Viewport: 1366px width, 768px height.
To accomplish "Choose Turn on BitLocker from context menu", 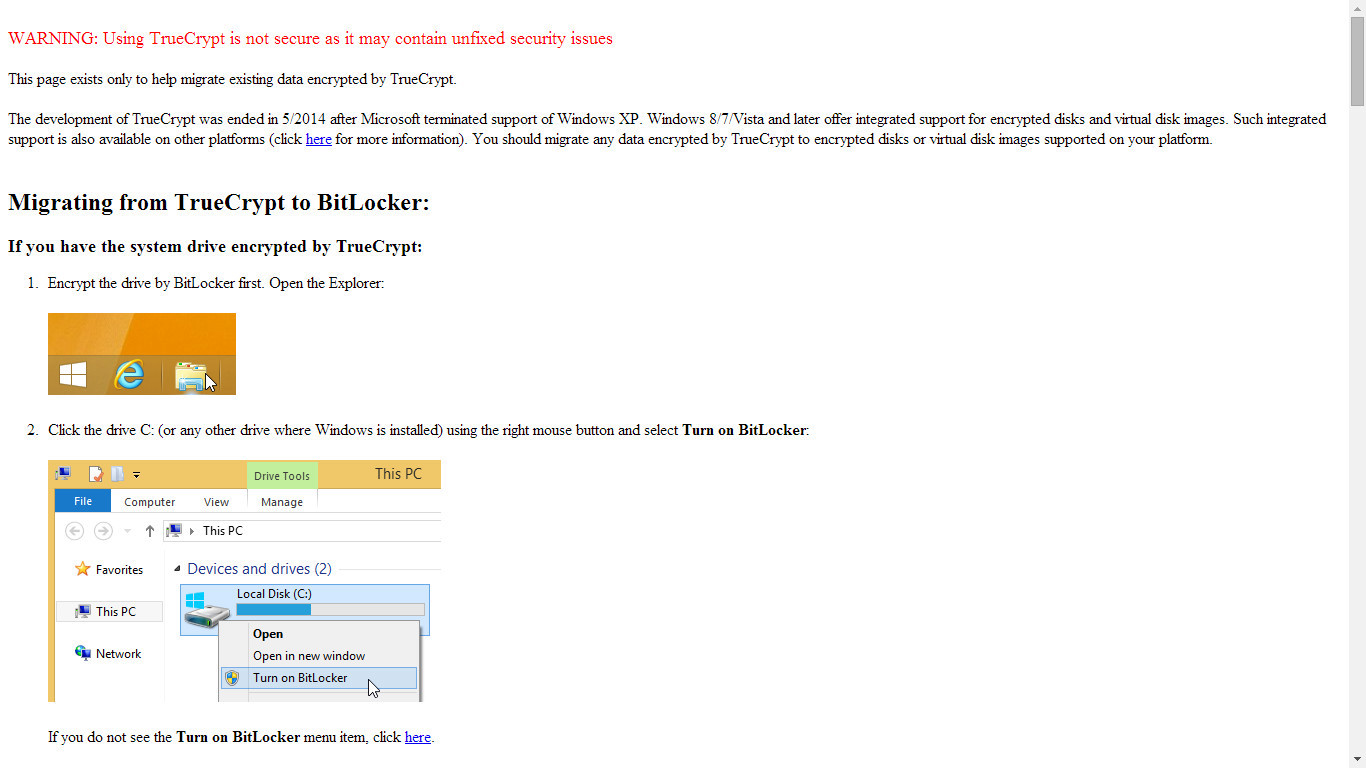I will [300, 678].
